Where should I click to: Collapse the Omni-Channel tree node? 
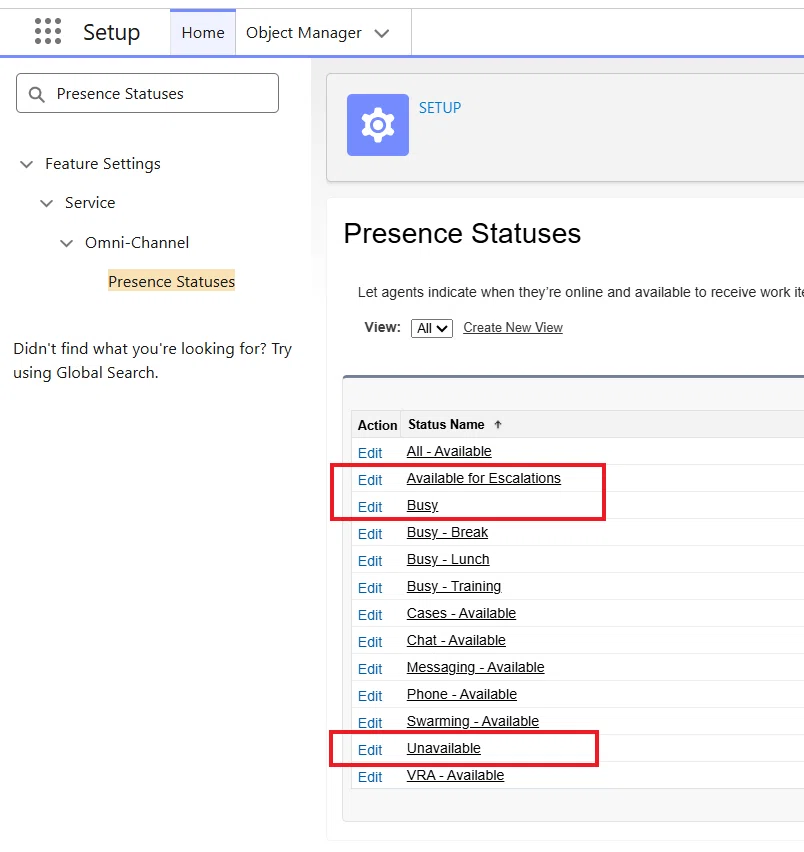click(66, 243)
